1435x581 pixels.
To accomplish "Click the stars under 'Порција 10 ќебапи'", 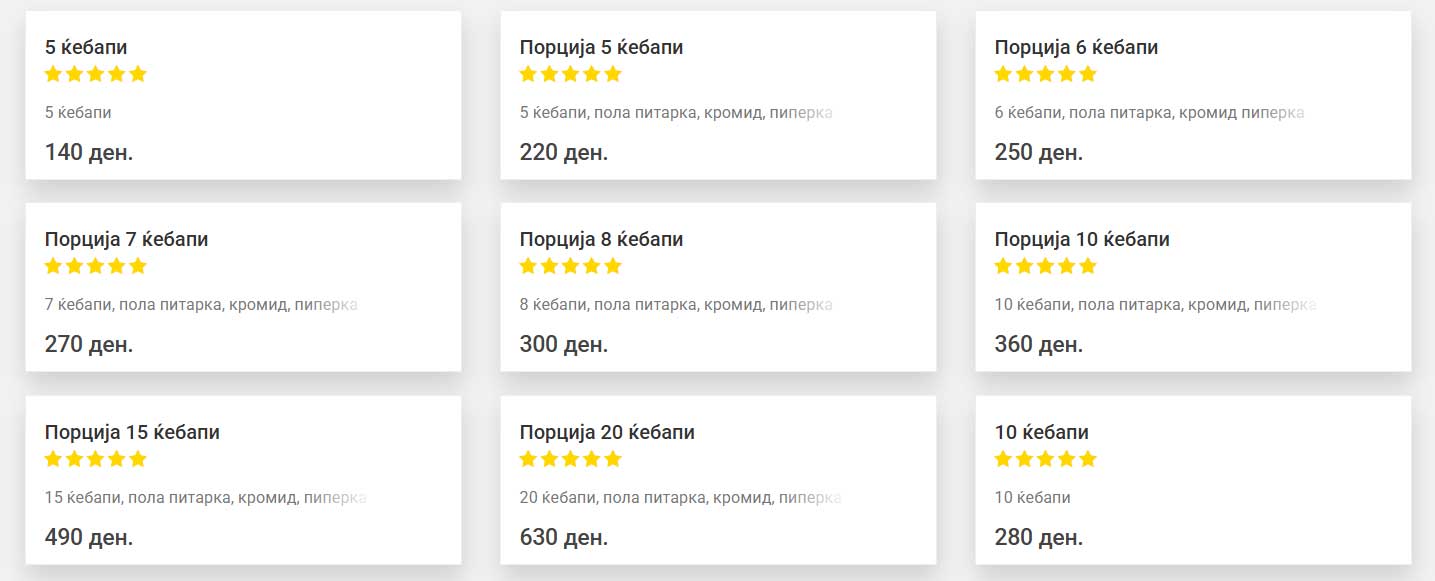I will [1046, 266].
